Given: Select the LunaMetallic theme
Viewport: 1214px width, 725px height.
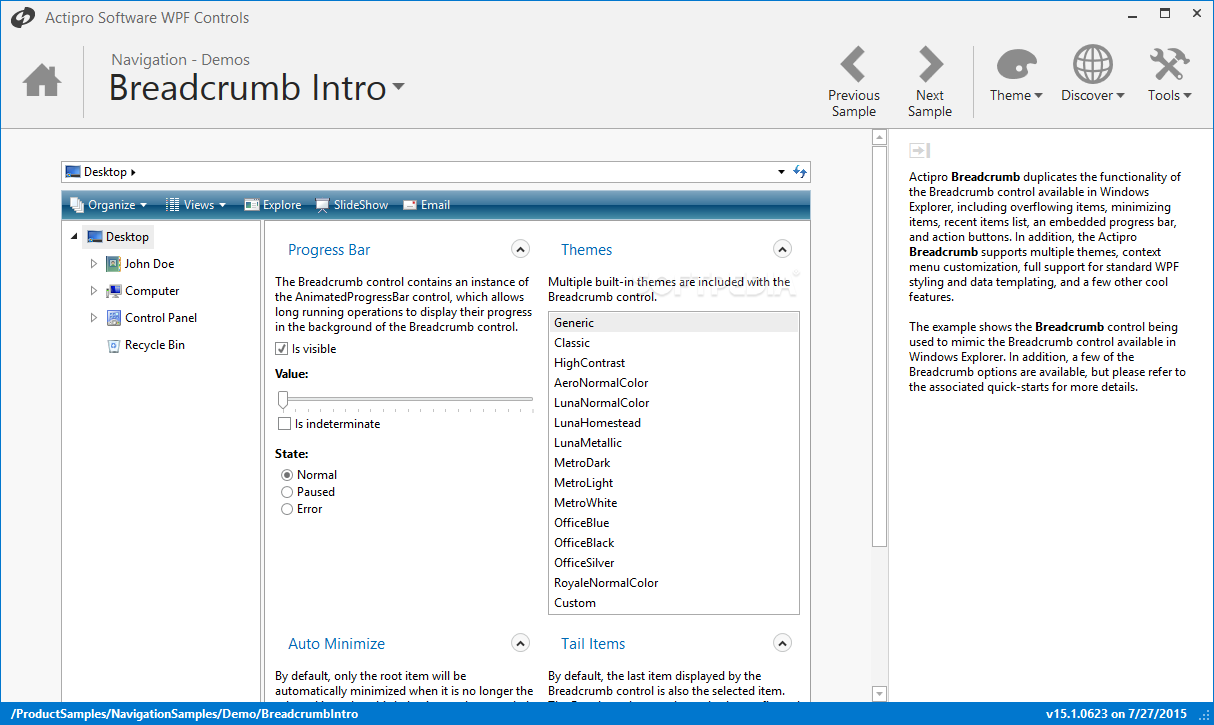Looking at the screenshot, I should [x=674, y=443].
